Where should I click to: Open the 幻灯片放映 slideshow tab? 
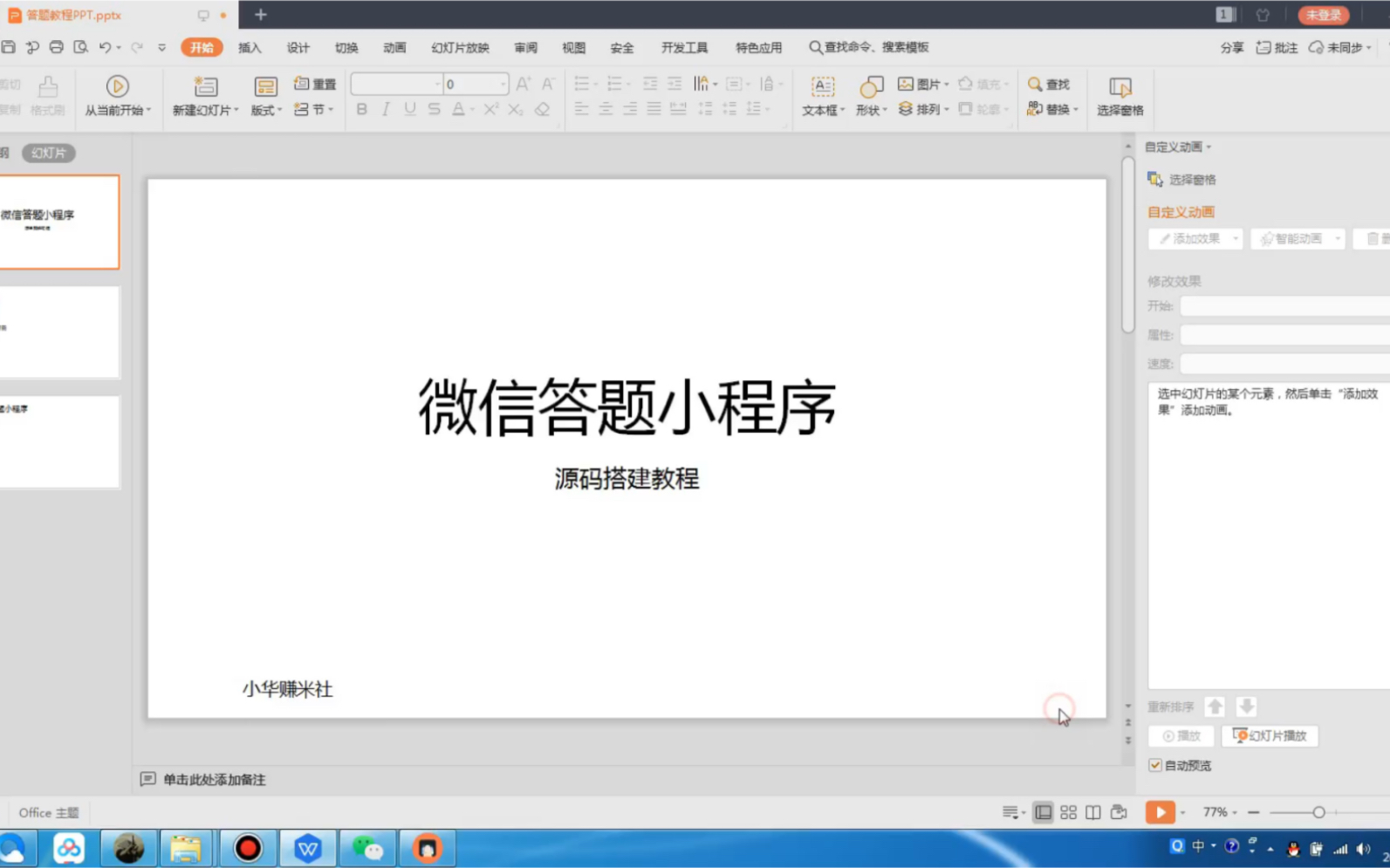tap(460, 47)
